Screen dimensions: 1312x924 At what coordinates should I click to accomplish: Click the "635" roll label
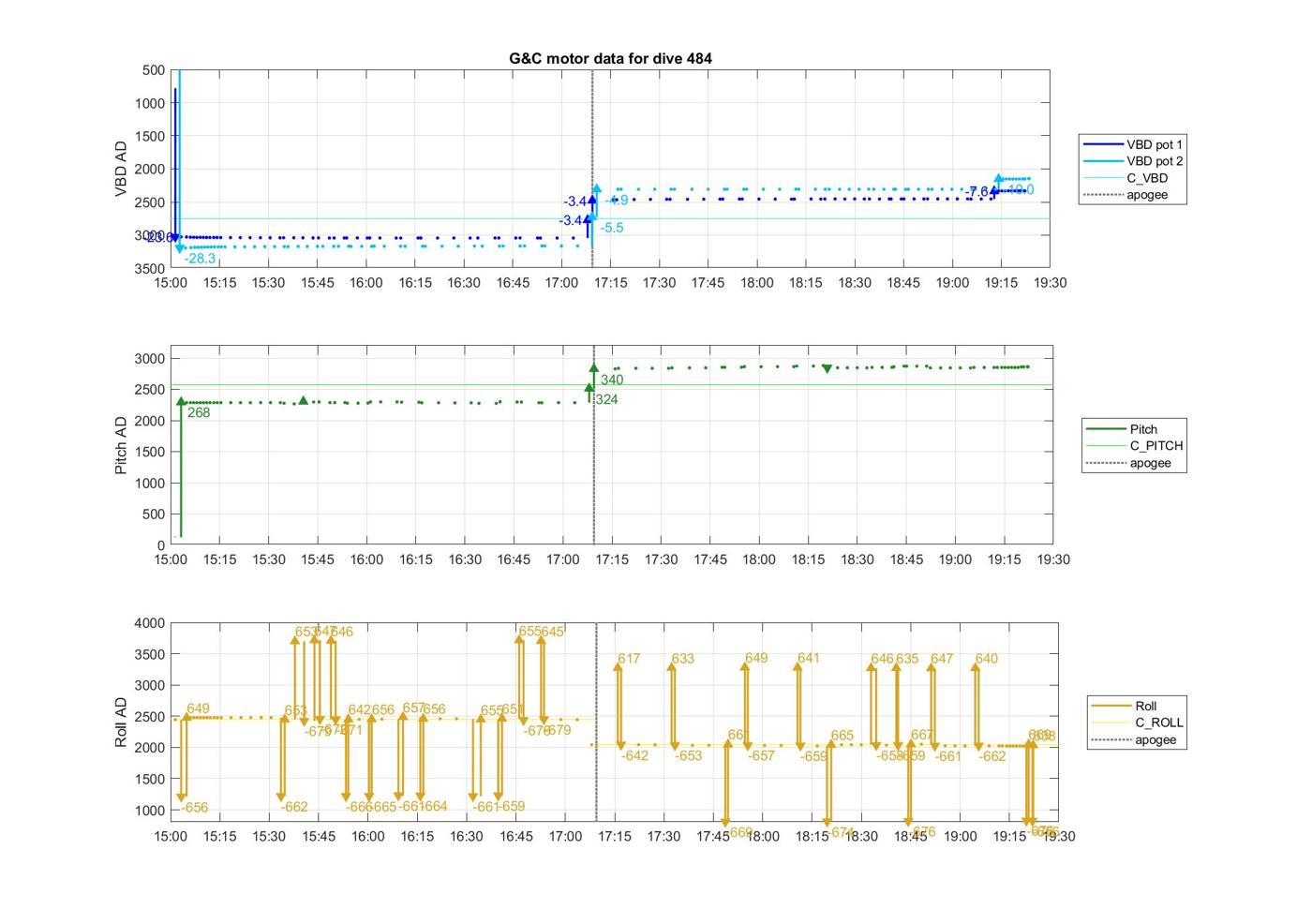point(907,659)
